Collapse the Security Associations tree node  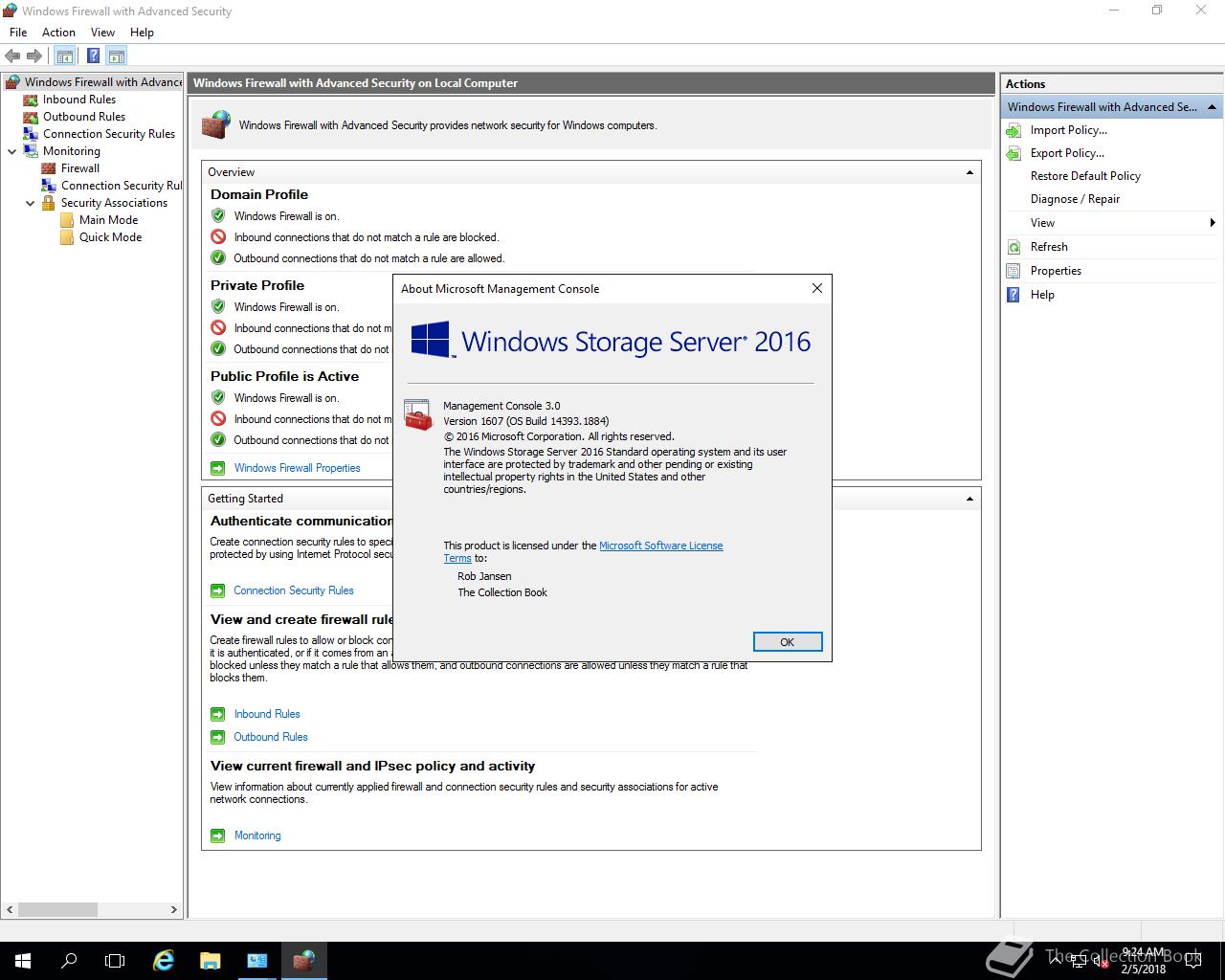click(x=31, y=203)
